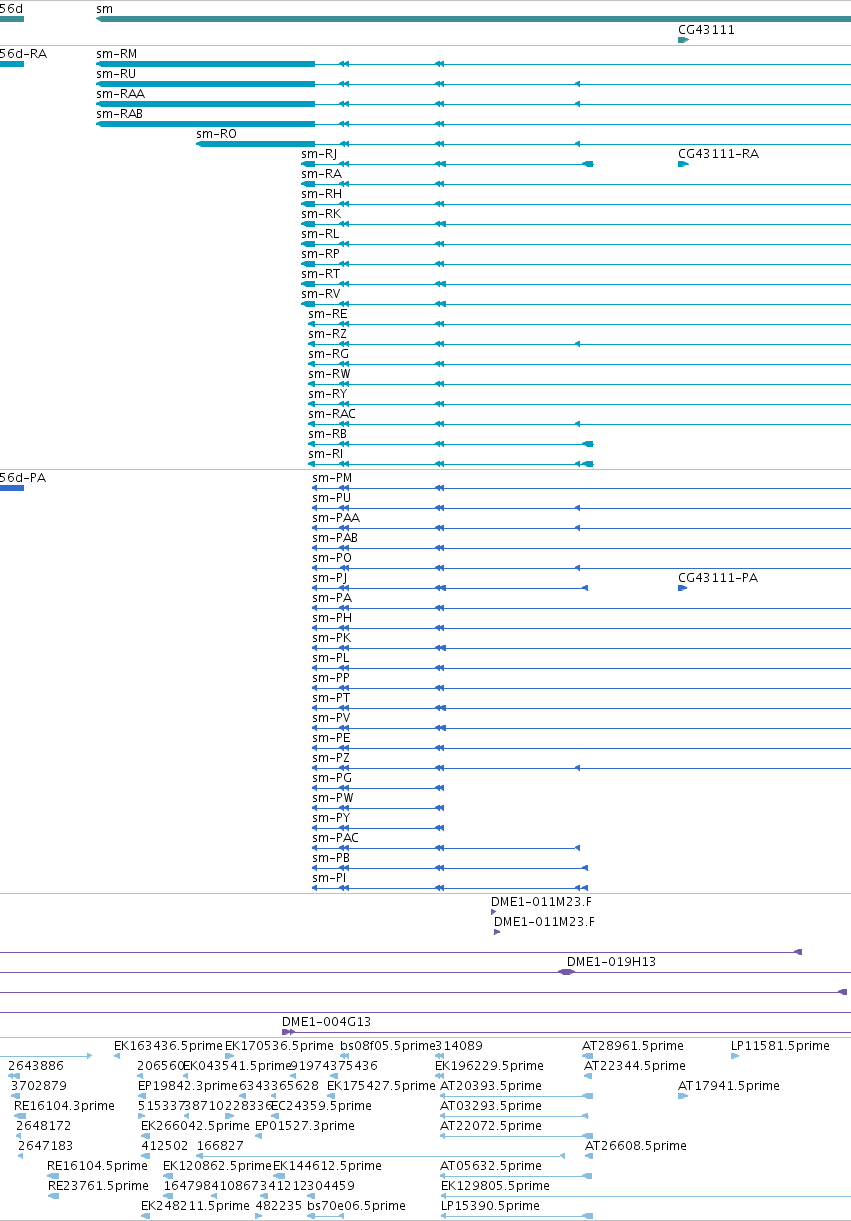Screen dimensions: 851x1221
Task: Click the sm-RJ transcript label
Action: coord(319,154)
